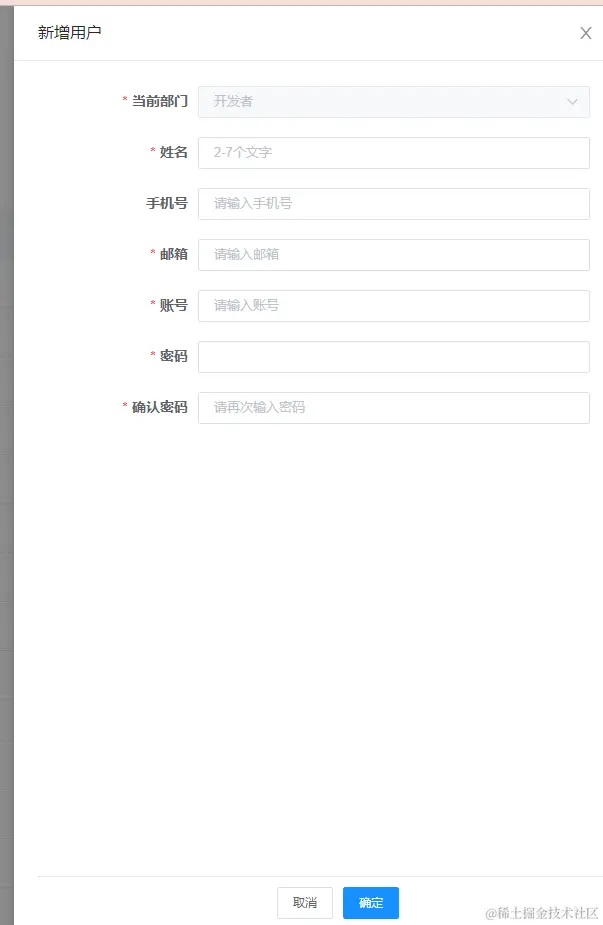The height and width of the screenshot is (925, 603).
Task: Focus the 请再次输入密码 confirm field
Action: [394, 408]
